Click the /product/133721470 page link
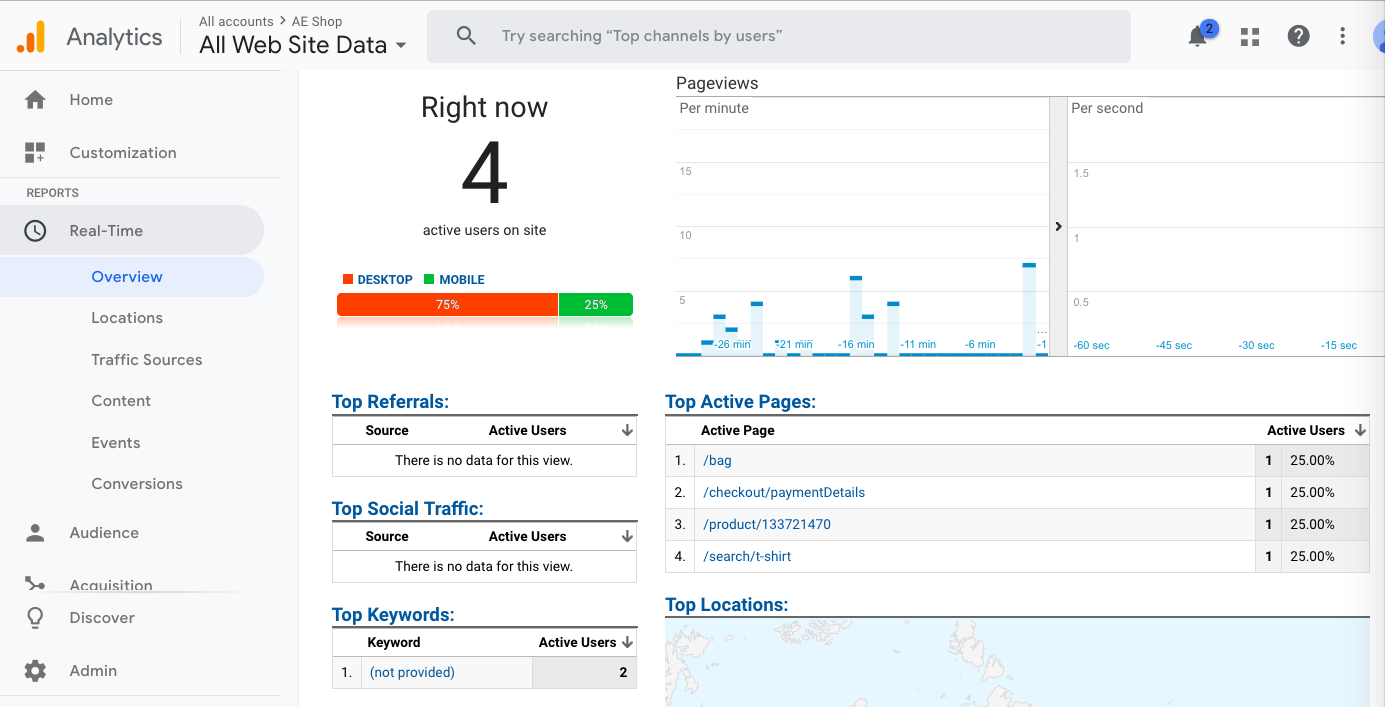 click(767, 524)
